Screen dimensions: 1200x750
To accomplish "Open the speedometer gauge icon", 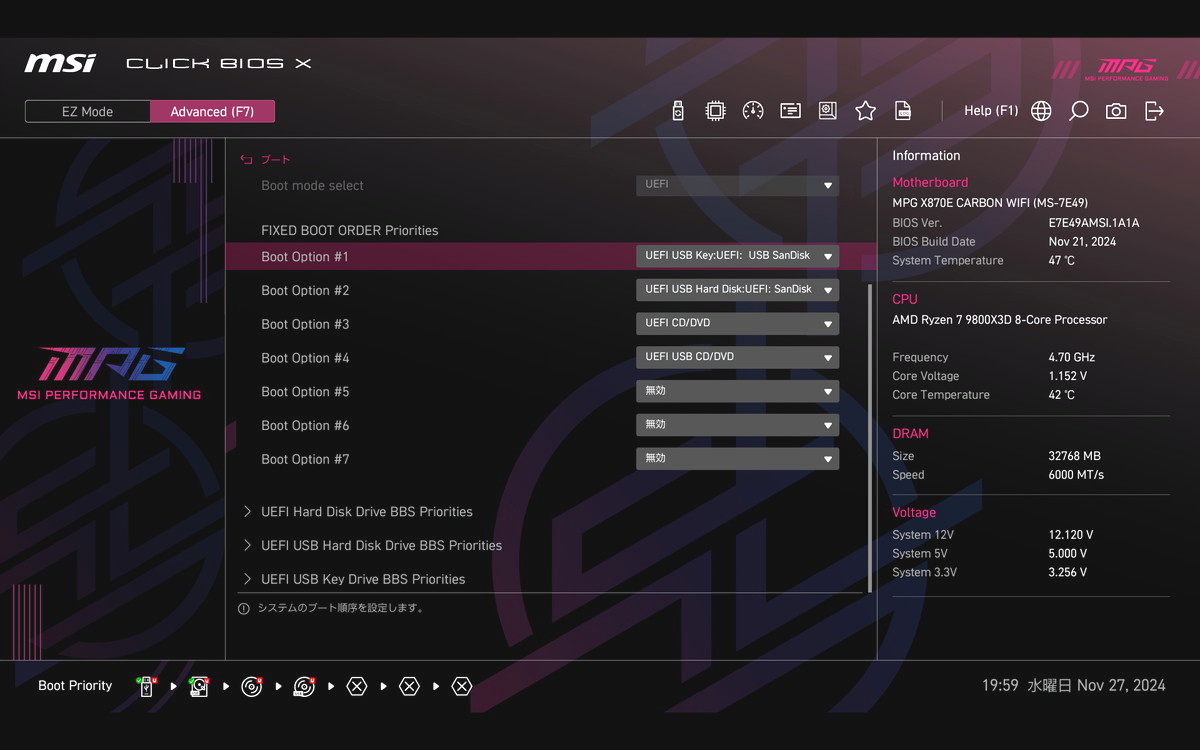I will [753, 111].
